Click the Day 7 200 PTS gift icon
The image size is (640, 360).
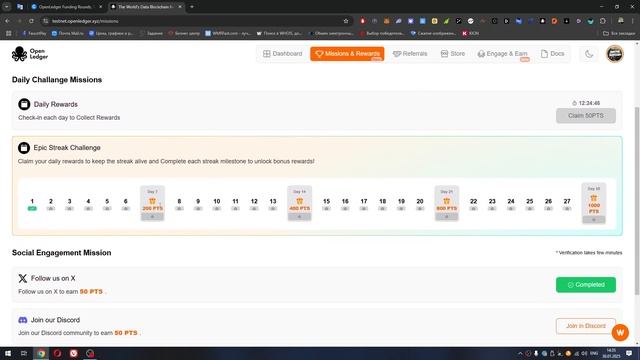point(152,201)
